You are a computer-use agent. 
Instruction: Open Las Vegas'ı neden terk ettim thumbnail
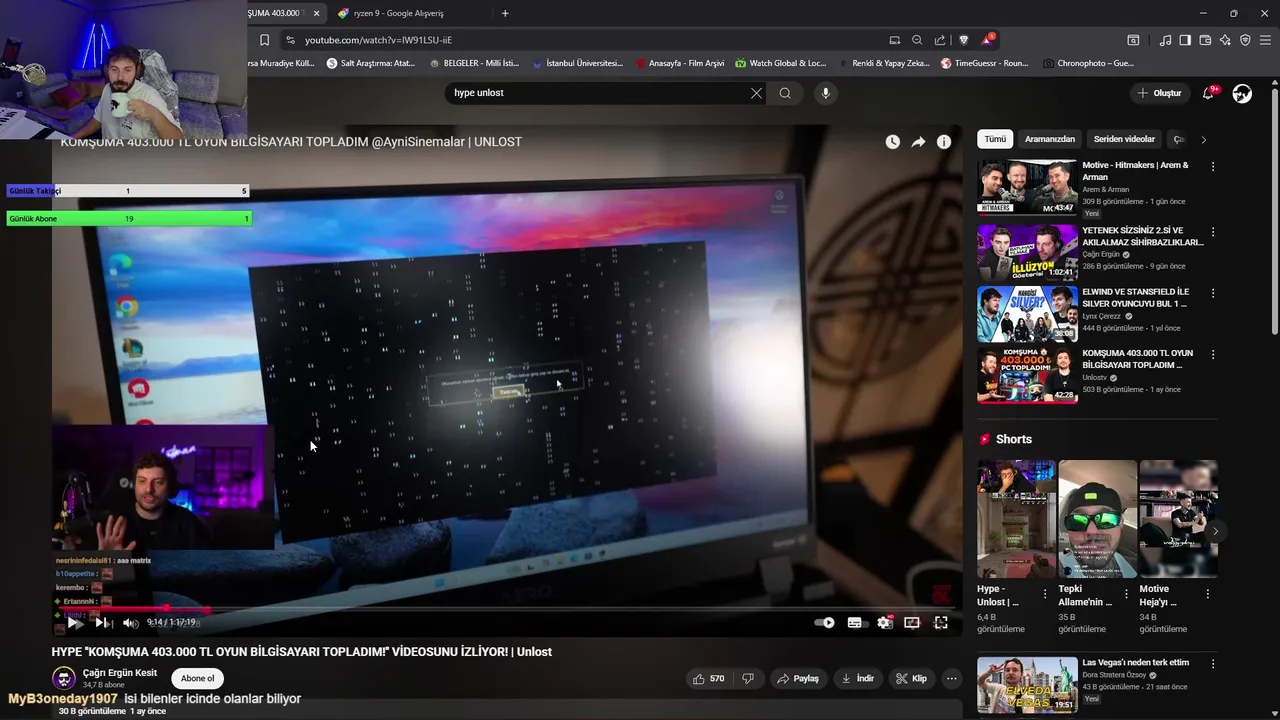[1027, 684]
